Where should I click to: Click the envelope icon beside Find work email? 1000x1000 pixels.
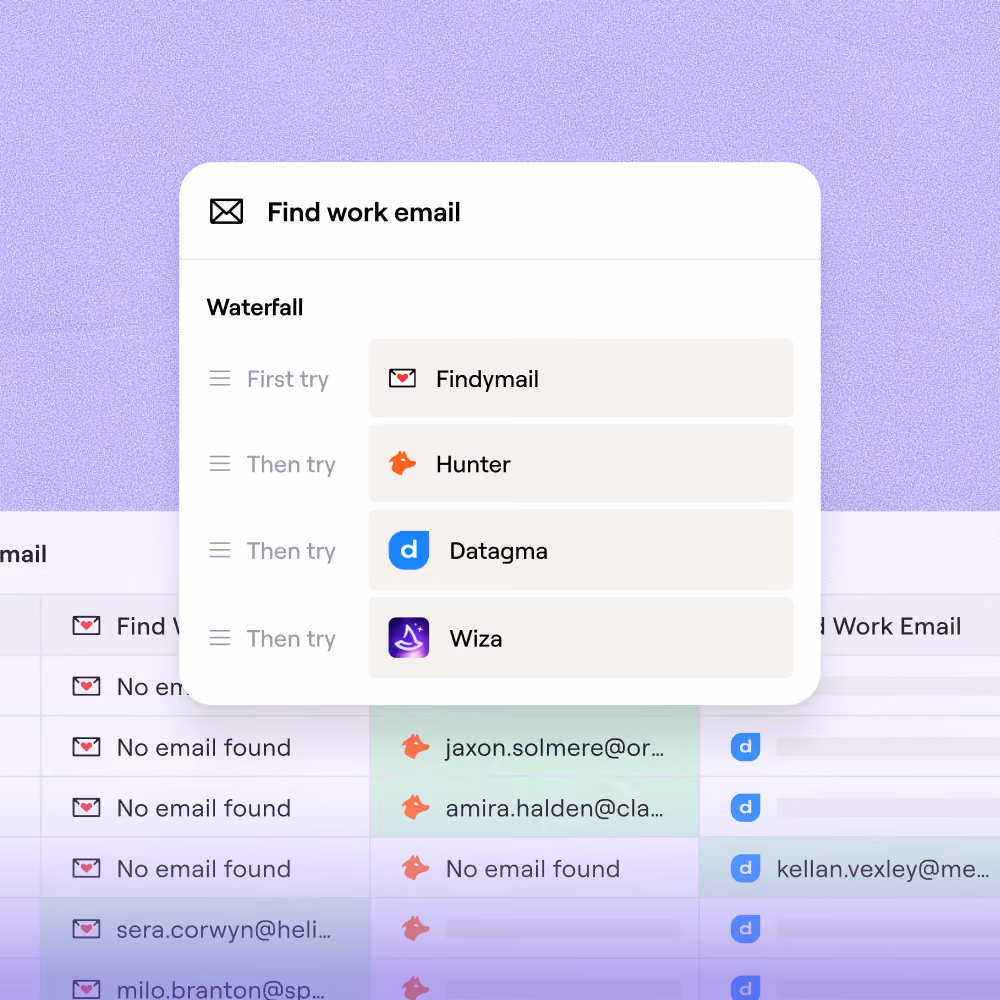coord(226,212)
